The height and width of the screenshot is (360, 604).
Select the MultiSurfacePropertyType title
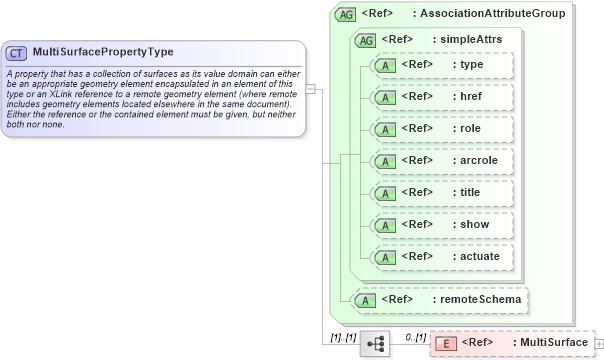(x=103, y=52)
